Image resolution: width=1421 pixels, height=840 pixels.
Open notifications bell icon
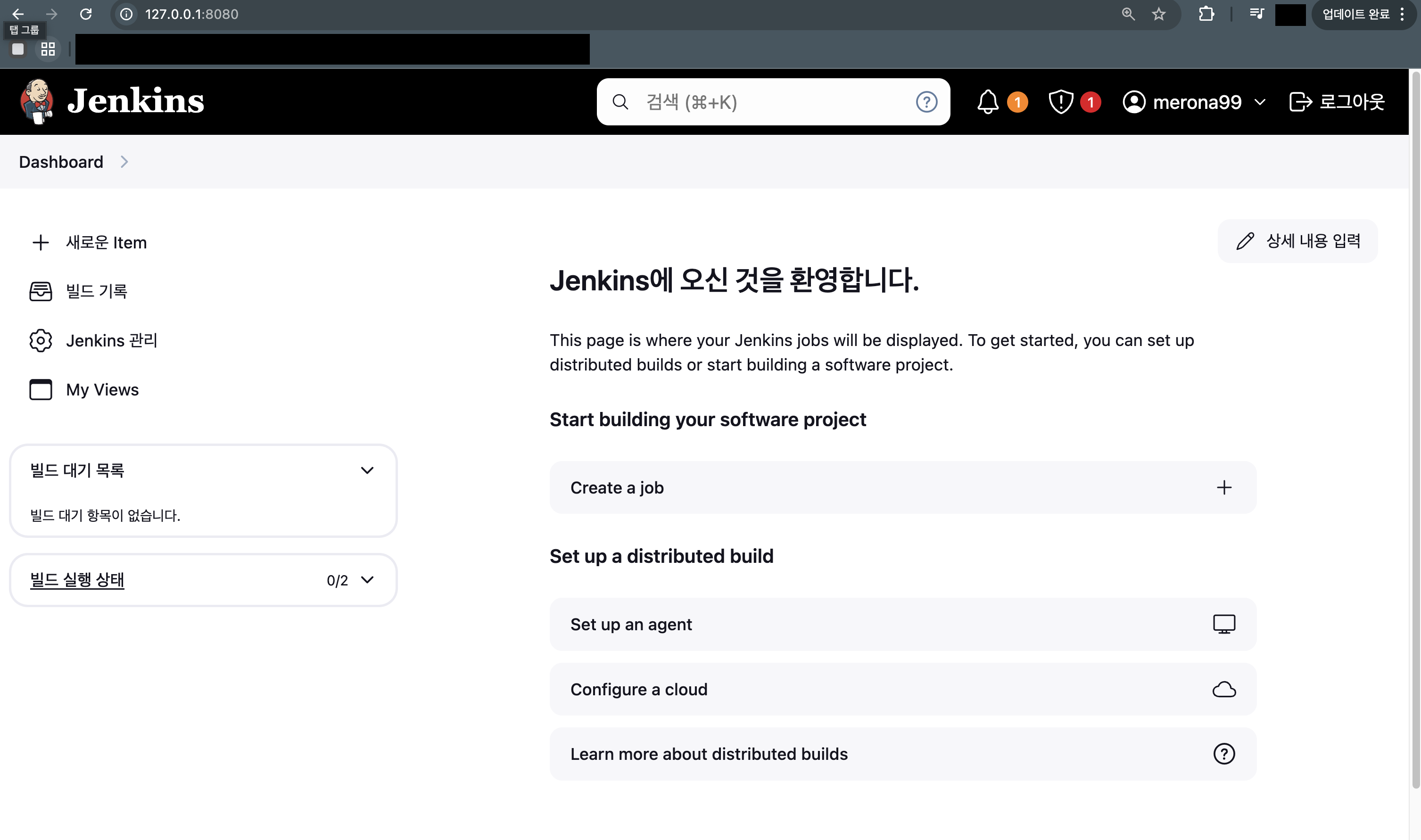click(x=988, y=102)
